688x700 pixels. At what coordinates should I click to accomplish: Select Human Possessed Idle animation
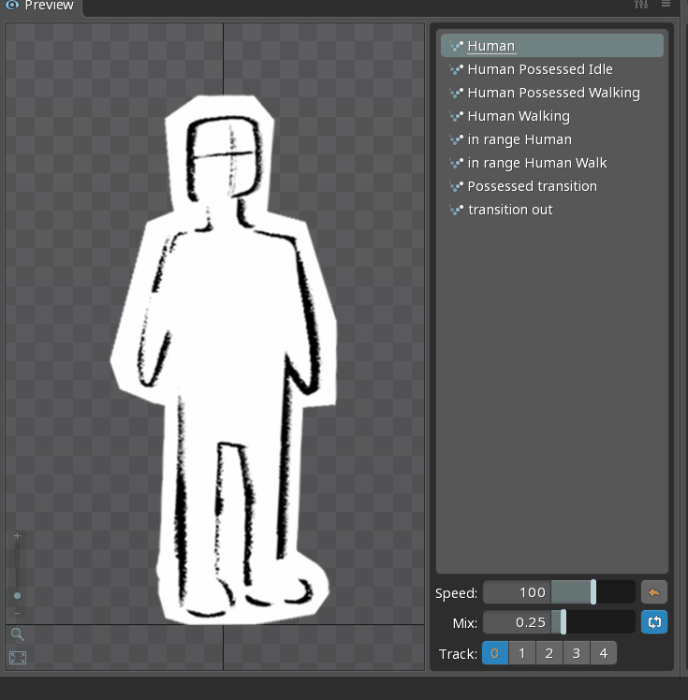pos(552,69)
